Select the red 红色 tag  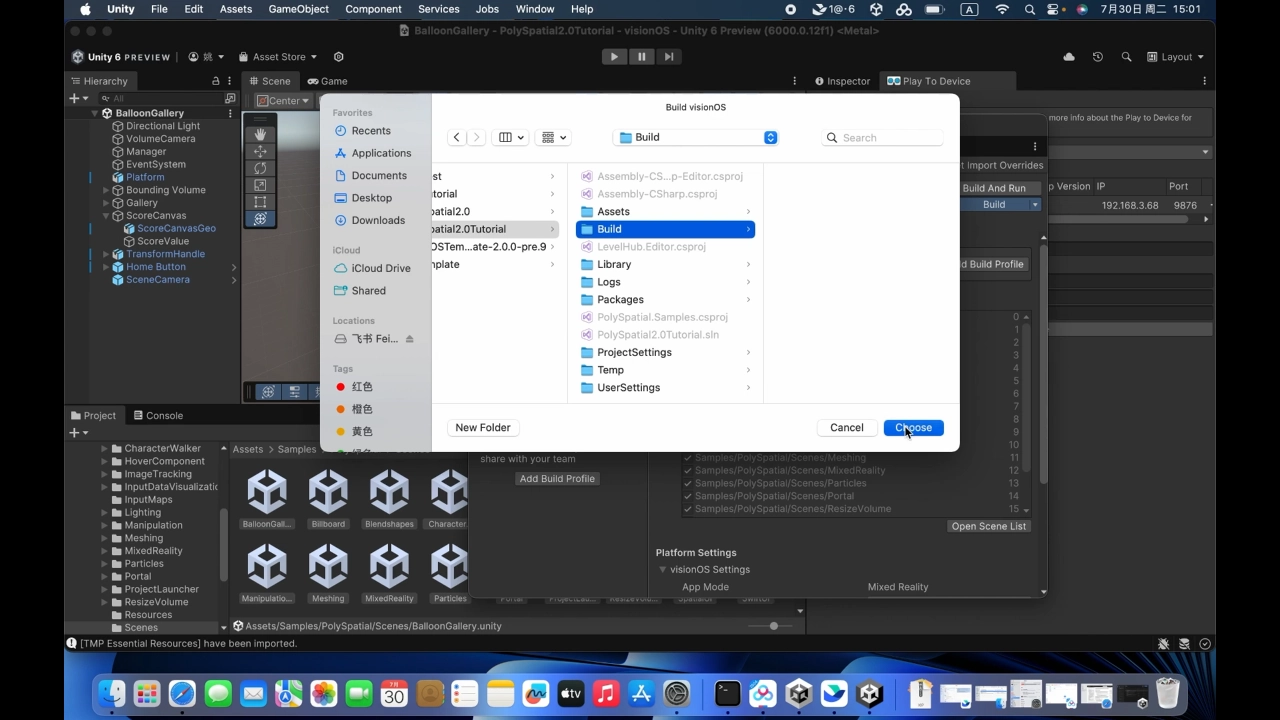[354, 387]
